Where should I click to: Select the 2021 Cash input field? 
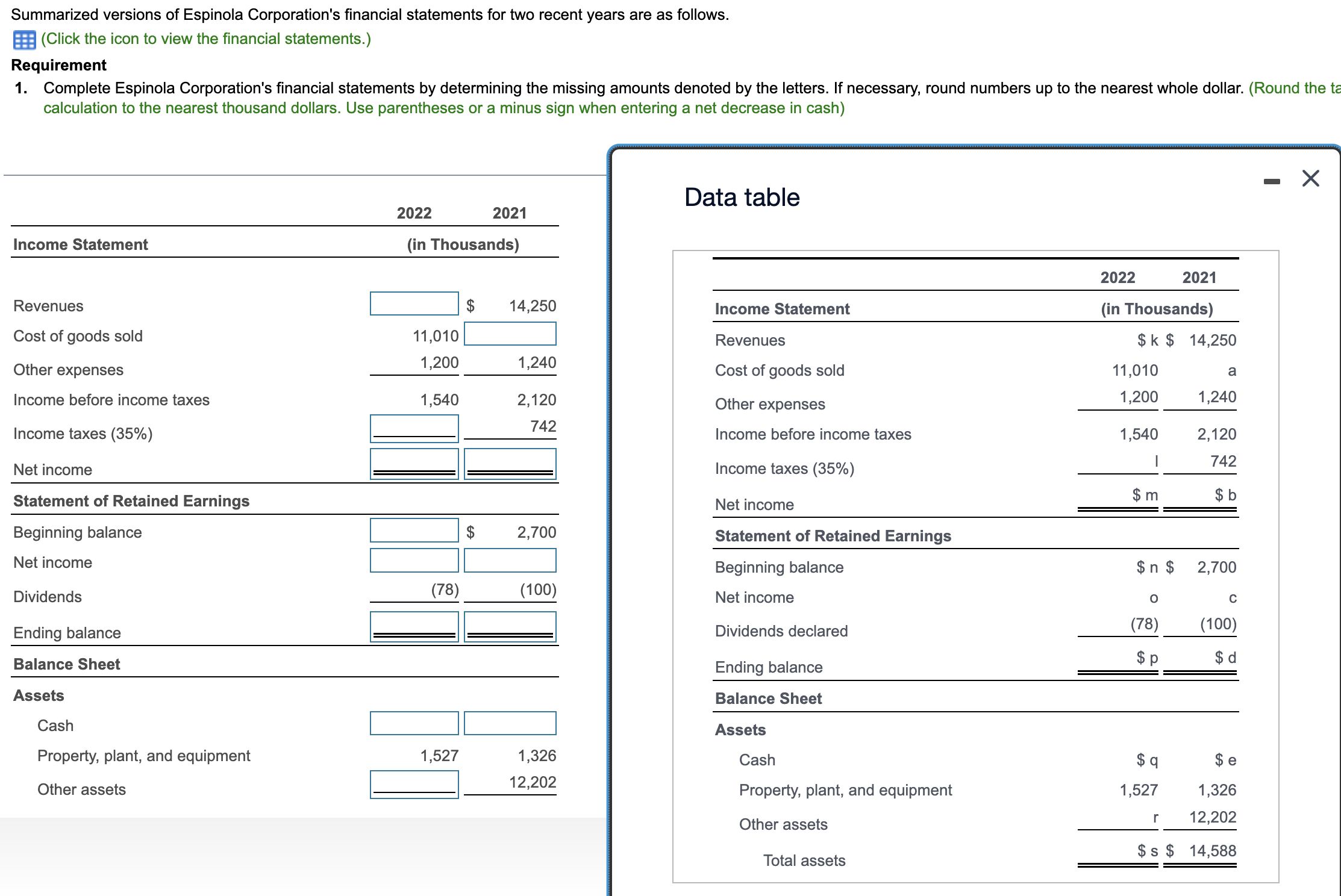click(510, 723)
